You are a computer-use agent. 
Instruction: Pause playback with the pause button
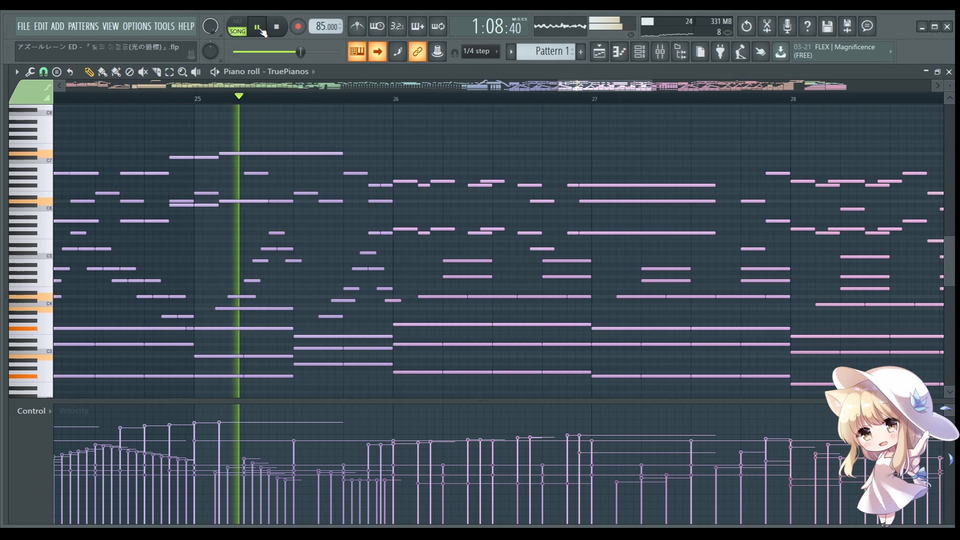pyautogui.click(x=257, y=26)
